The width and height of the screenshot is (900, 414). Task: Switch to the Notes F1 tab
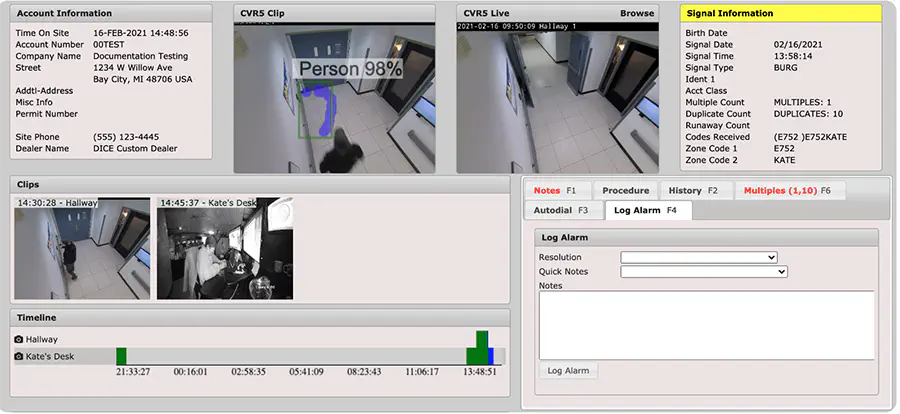556,191
